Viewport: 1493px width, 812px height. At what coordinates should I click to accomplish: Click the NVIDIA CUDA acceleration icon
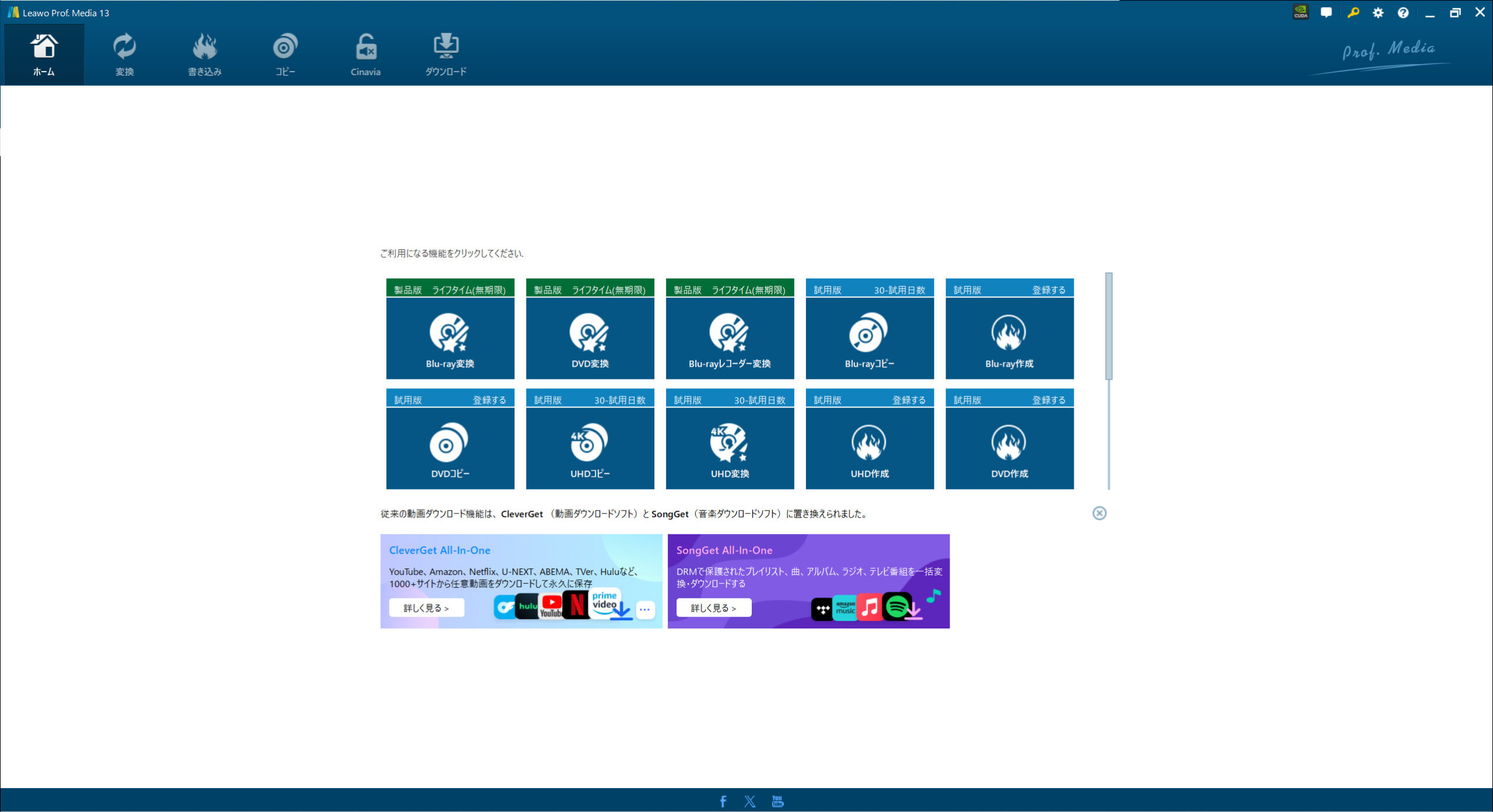point(1301,12)
